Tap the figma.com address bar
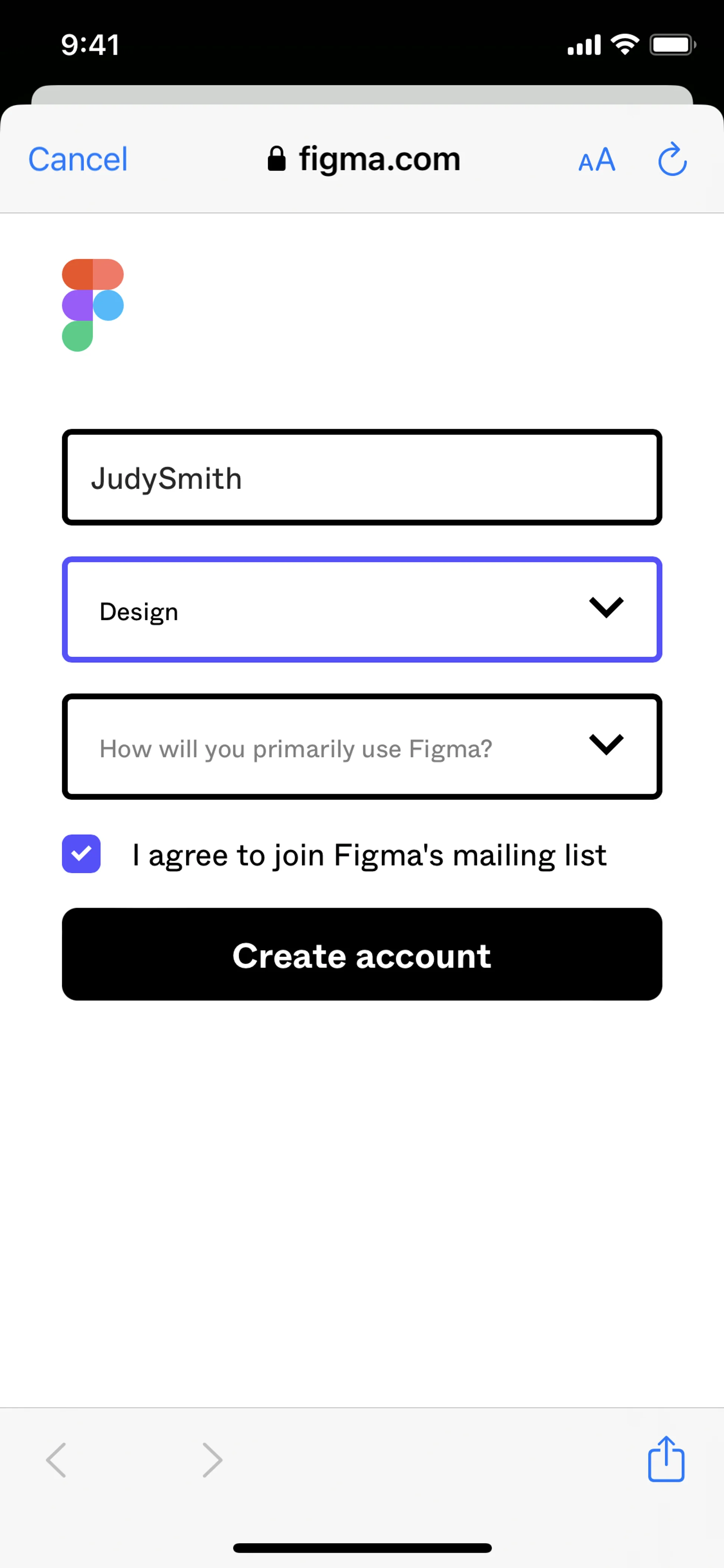Image resolution: width=724 pixels, height=1568 pixels. [x=379, y=160]
